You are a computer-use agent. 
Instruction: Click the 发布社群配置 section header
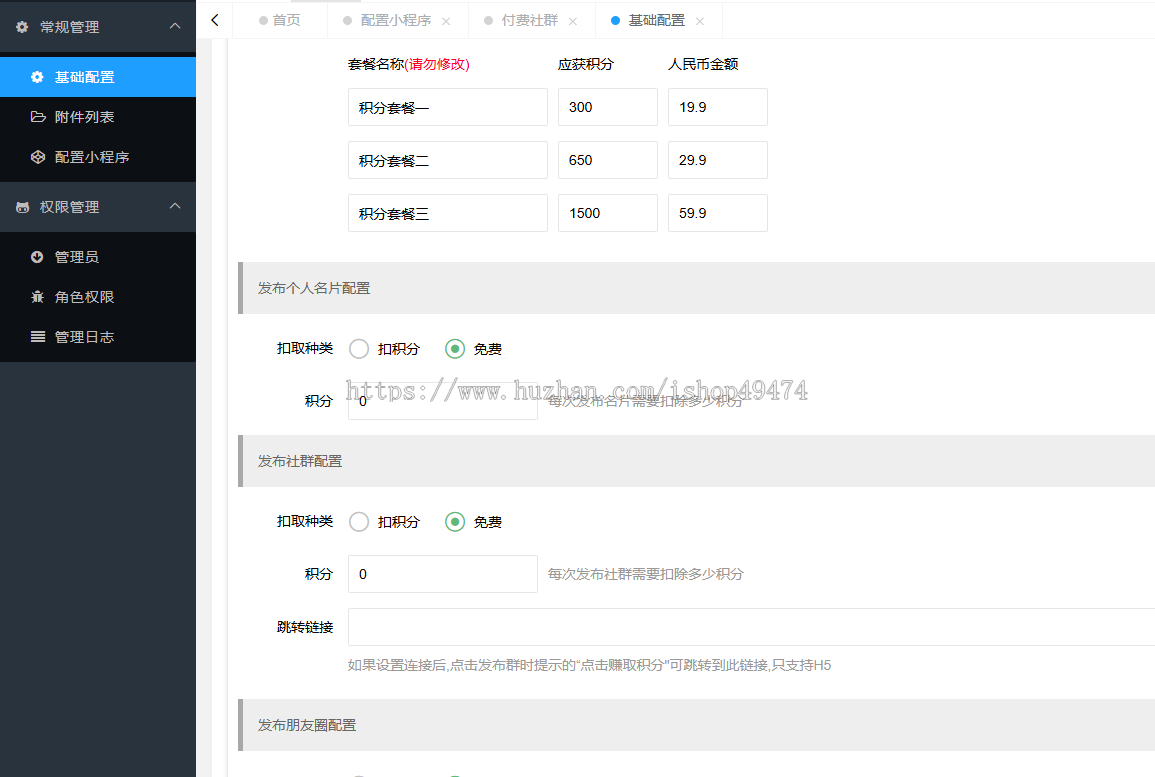tap(697, 461)
